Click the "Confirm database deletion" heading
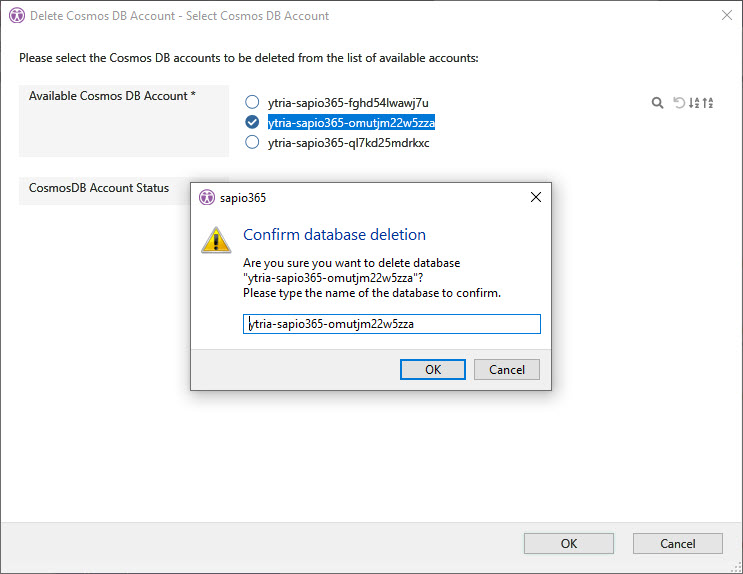 334,235
